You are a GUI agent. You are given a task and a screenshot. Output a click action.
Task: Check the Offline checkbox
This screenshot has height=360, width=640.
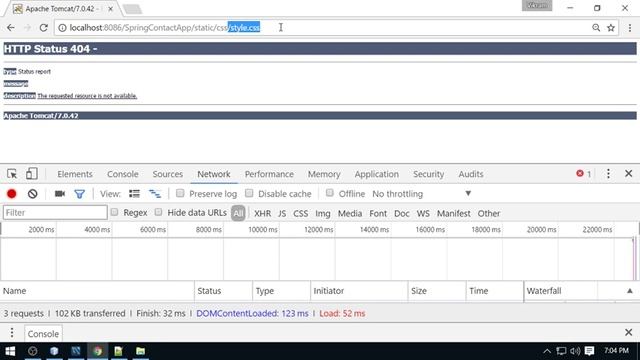(x=330, y=193)
